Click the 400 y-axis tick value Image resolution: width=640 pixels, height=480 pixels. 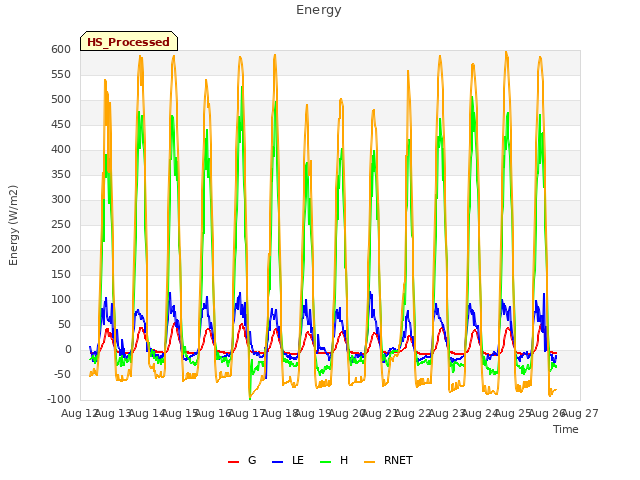click(61, 149)
